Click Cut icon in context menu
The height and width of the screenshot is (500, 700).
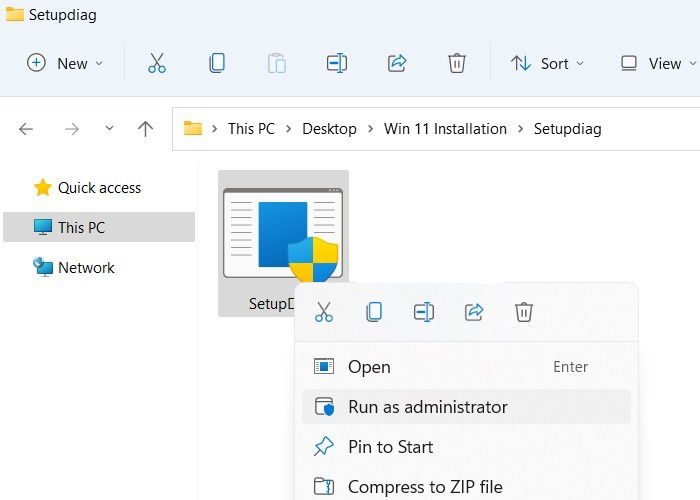(324, 312)
